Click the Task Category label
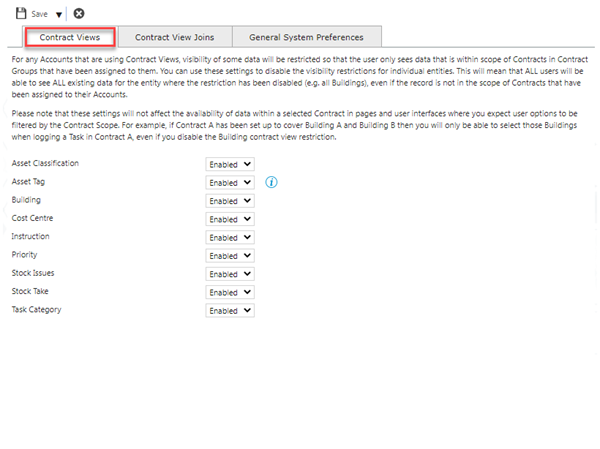 pos(36,310)
